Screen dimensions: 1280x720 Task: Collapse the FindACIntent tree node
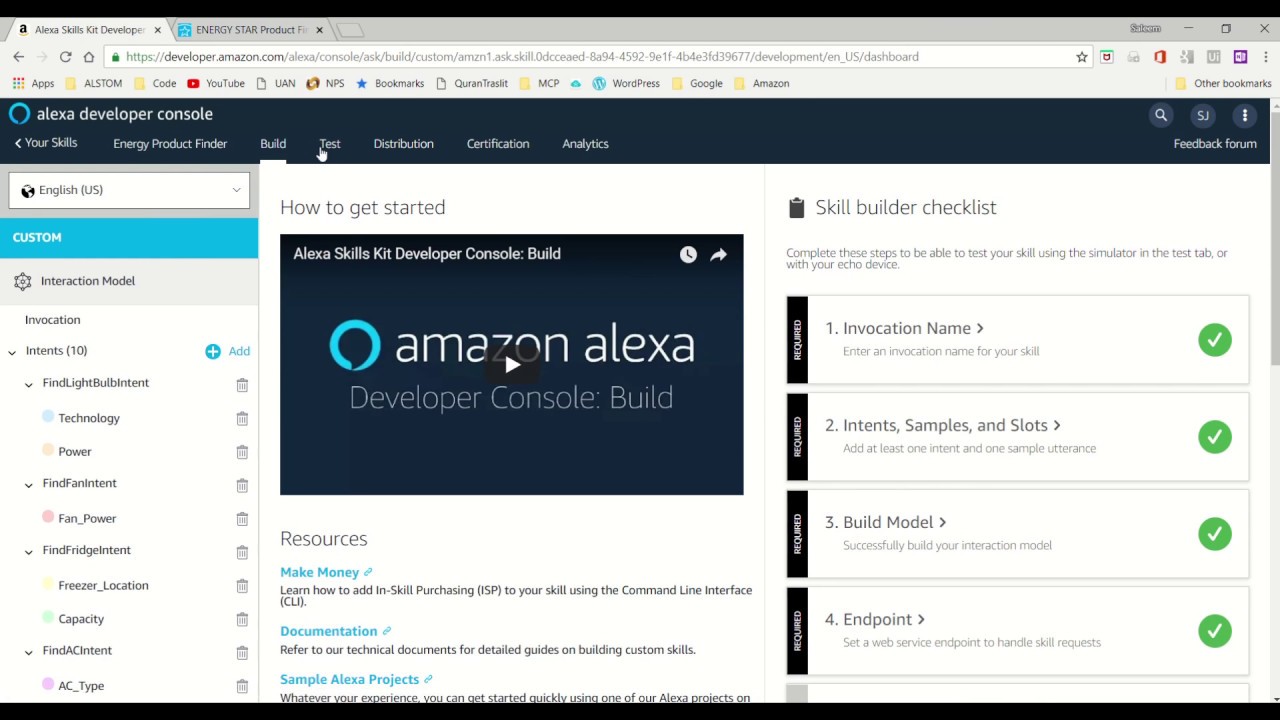coord(28,652)
